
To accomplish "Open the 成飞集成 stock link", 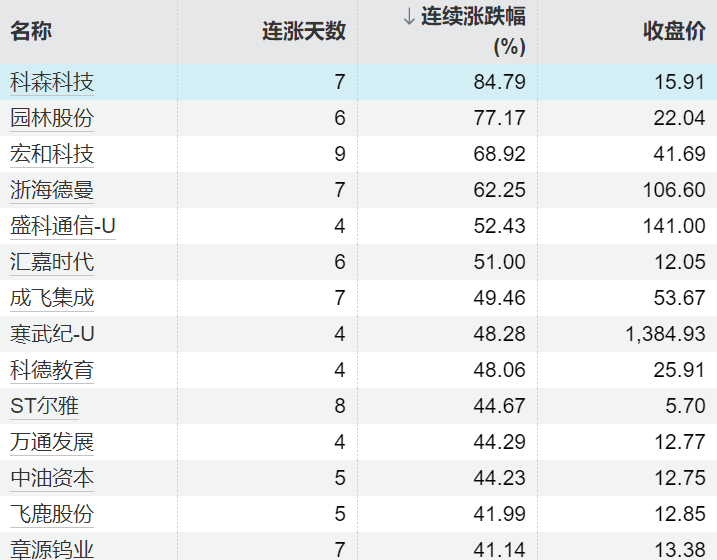I will 52,298.
